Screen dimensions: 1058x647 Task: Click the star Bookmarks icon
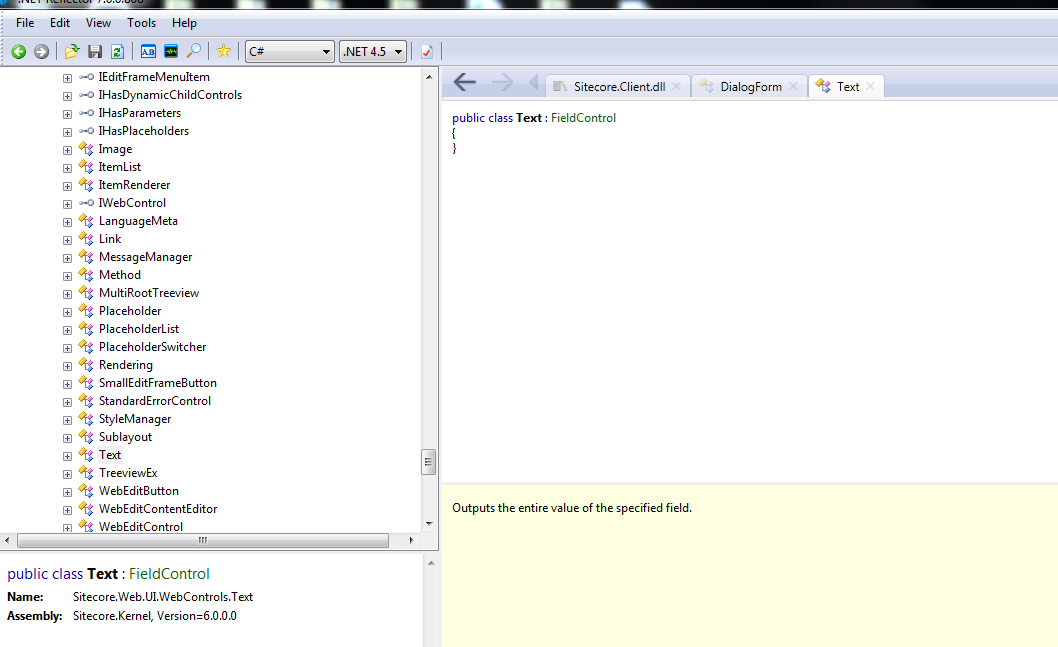tap(223, 51)
